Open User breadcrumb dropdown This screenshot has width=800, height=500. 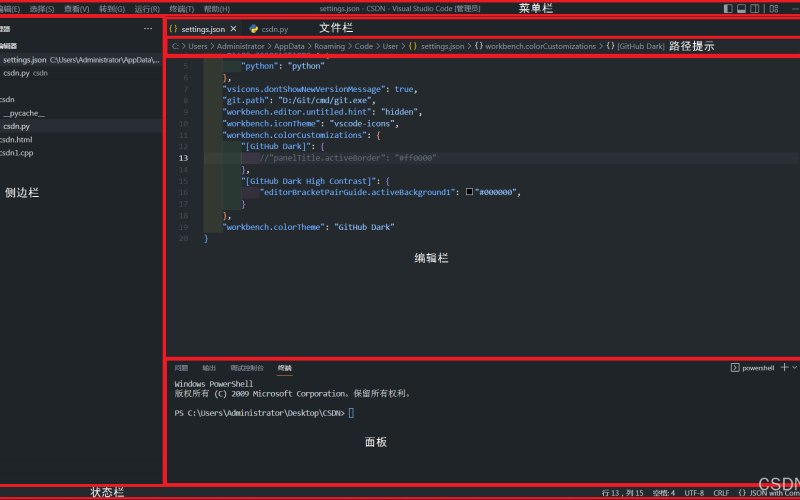point(390,46)
